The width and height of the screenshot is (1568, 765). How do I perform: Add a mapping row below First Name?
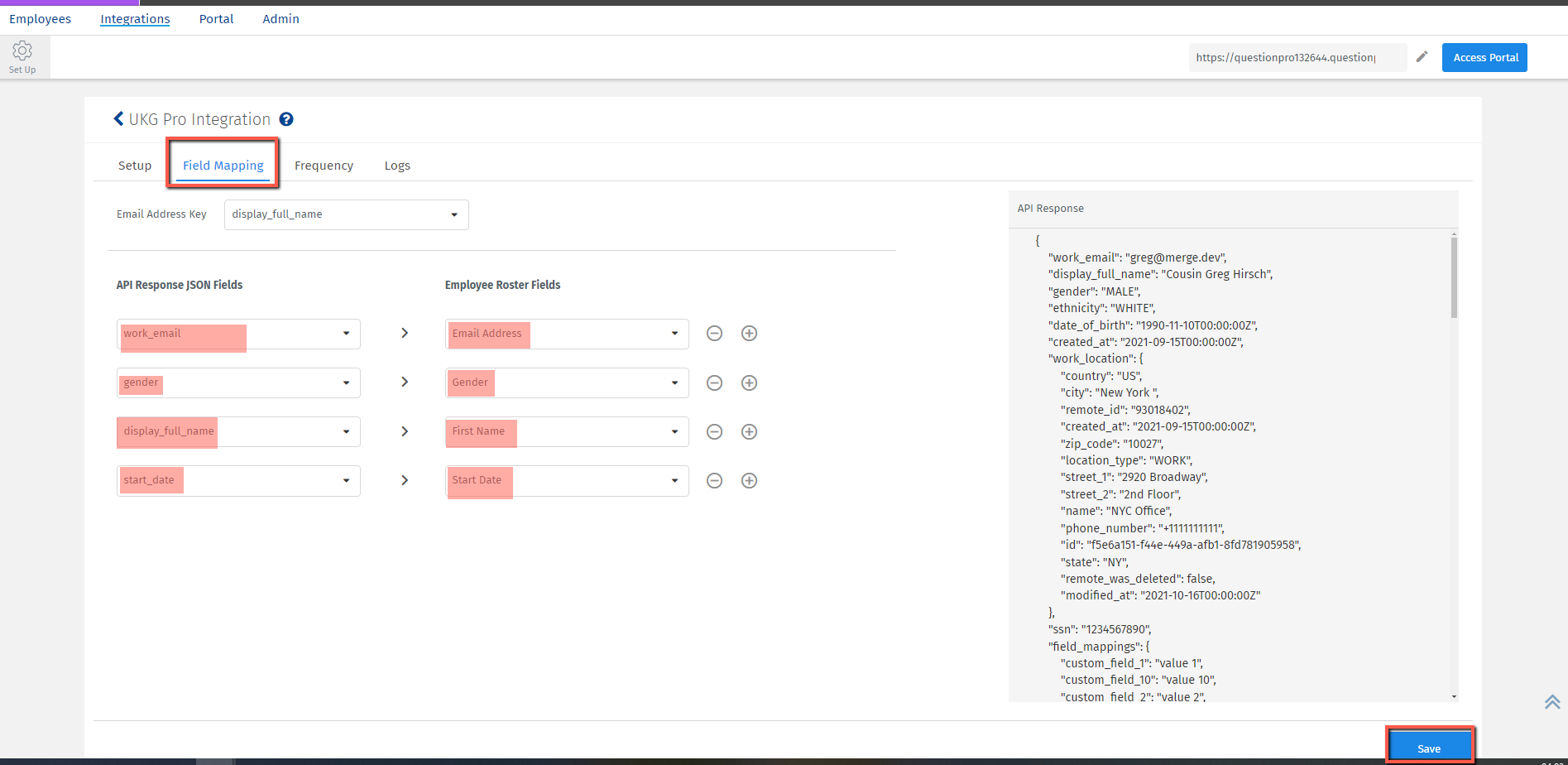click(x=749, y=431)
